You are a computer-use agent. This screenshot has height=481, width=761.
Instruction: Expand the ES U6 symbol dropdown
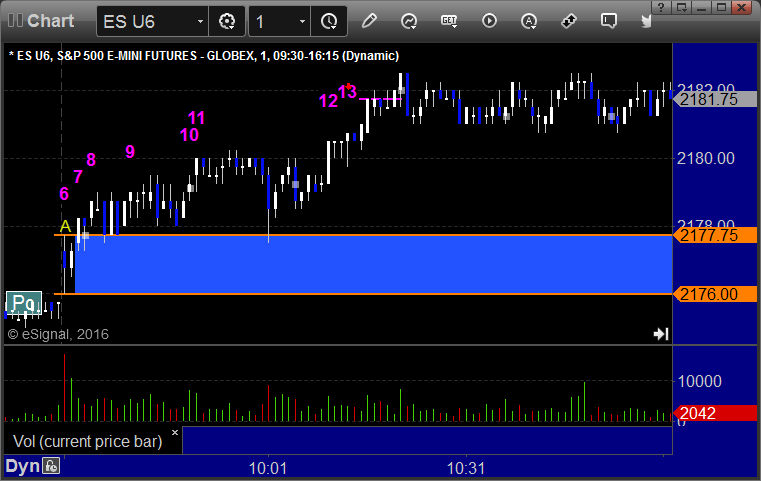coord(200,21)
